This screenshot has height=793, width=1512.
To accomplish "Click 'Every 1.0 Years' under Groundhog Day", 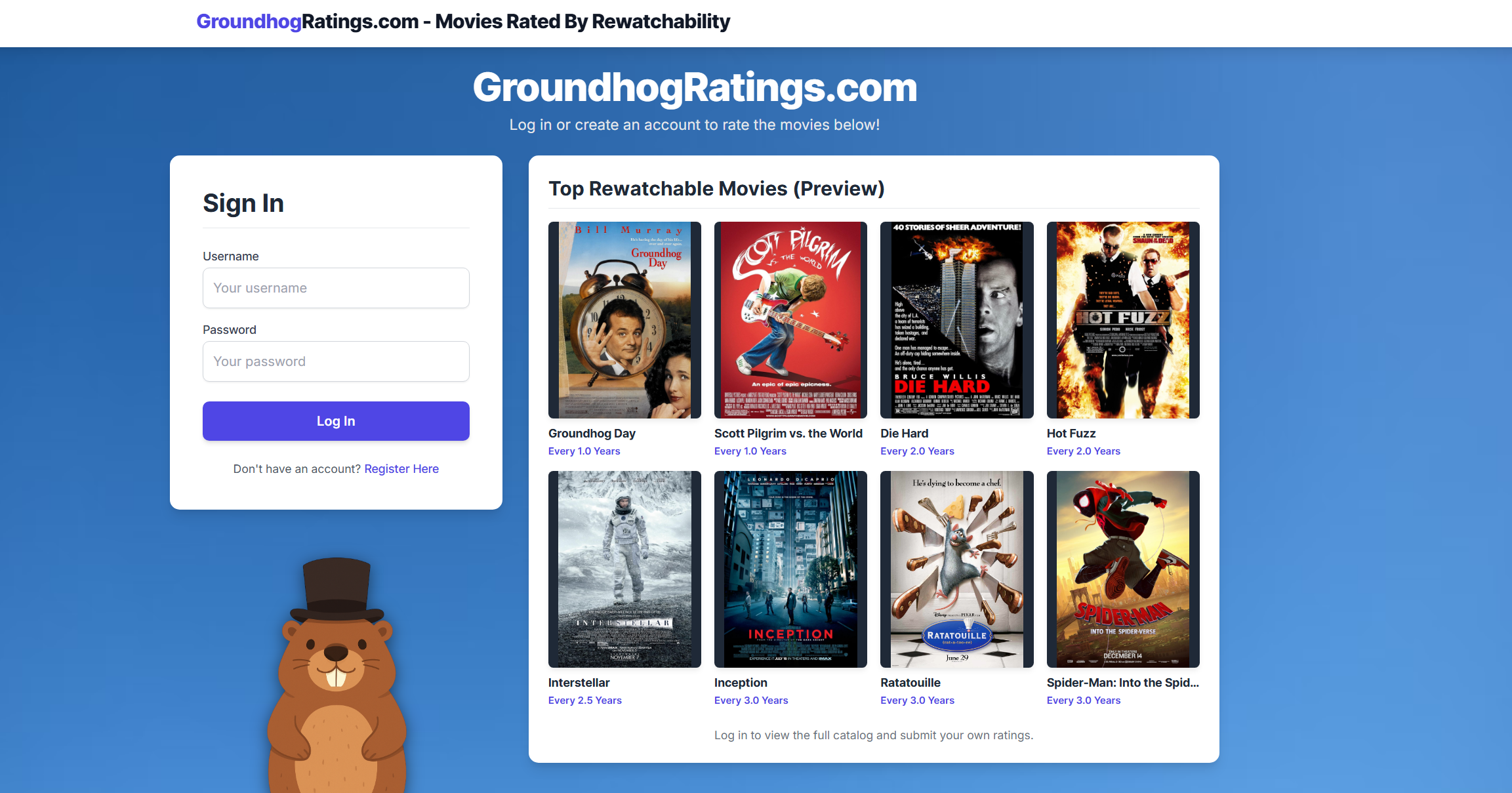I will 584,451.
